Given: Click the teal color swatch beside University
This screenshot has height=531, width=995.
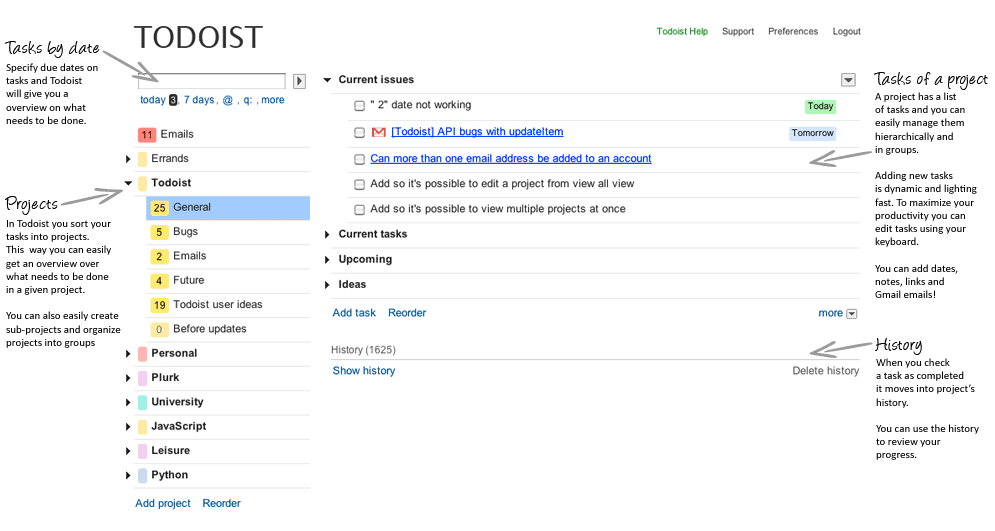Looking at the screenshot, I should (x=142, y=403).
